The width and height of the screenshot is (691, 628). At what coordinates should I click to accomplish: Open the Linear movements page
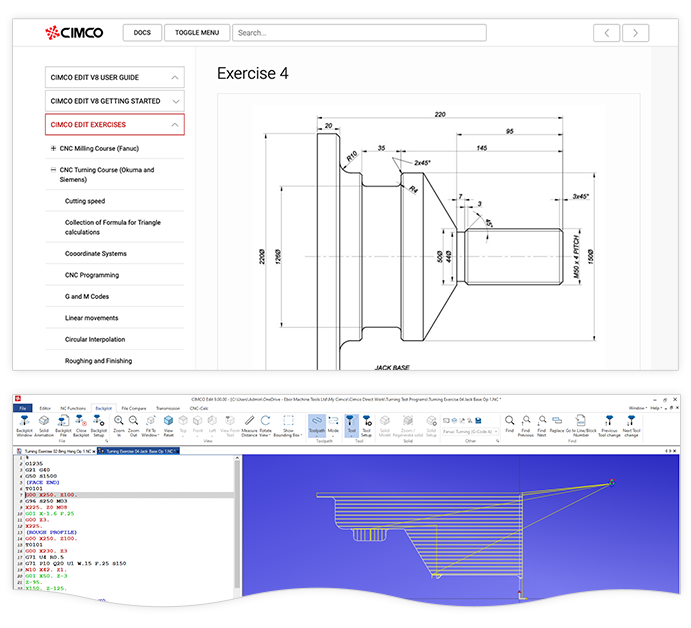click(92, 318)
